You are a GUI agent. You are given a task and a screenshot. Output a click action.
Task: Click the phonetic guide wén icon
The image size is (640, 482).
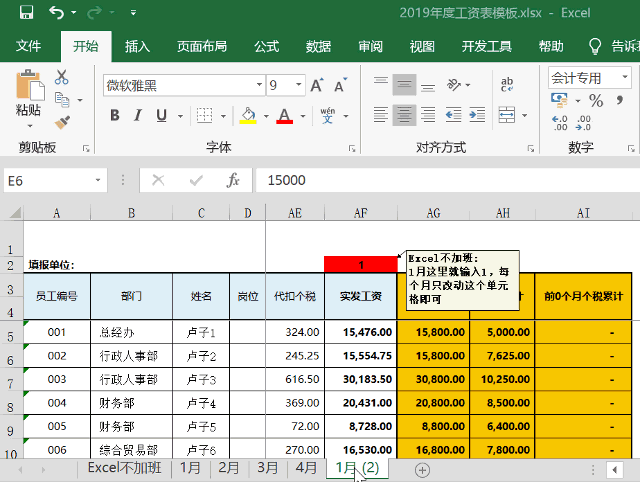pyautogui.click(x=327, y=116)
